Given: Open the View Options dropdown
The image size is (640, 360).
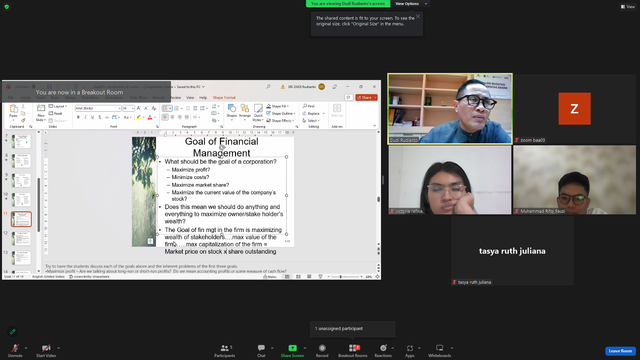Looking at the screenshot, I should (x=411, y=4).
